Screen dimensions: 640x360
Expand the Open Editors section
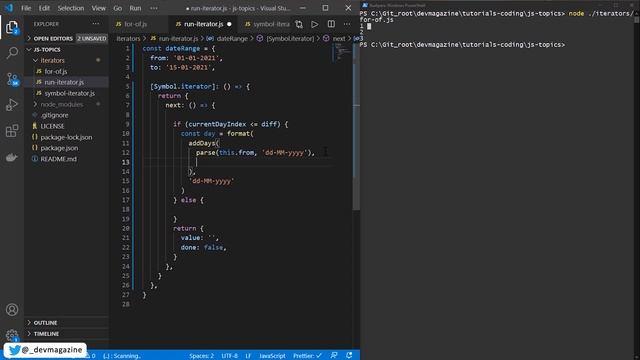pyautogui.click(x=53, y=38)
